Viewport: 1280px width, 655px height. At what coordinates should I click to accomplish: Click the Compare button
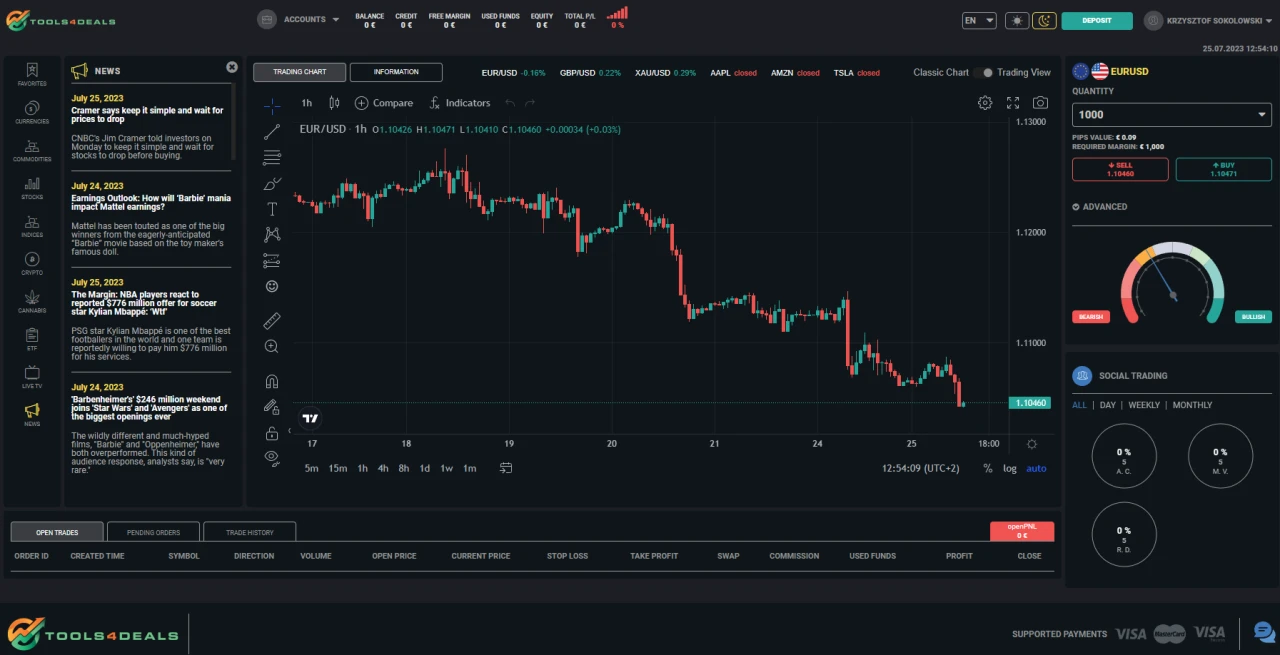click(x=384, y=103)
